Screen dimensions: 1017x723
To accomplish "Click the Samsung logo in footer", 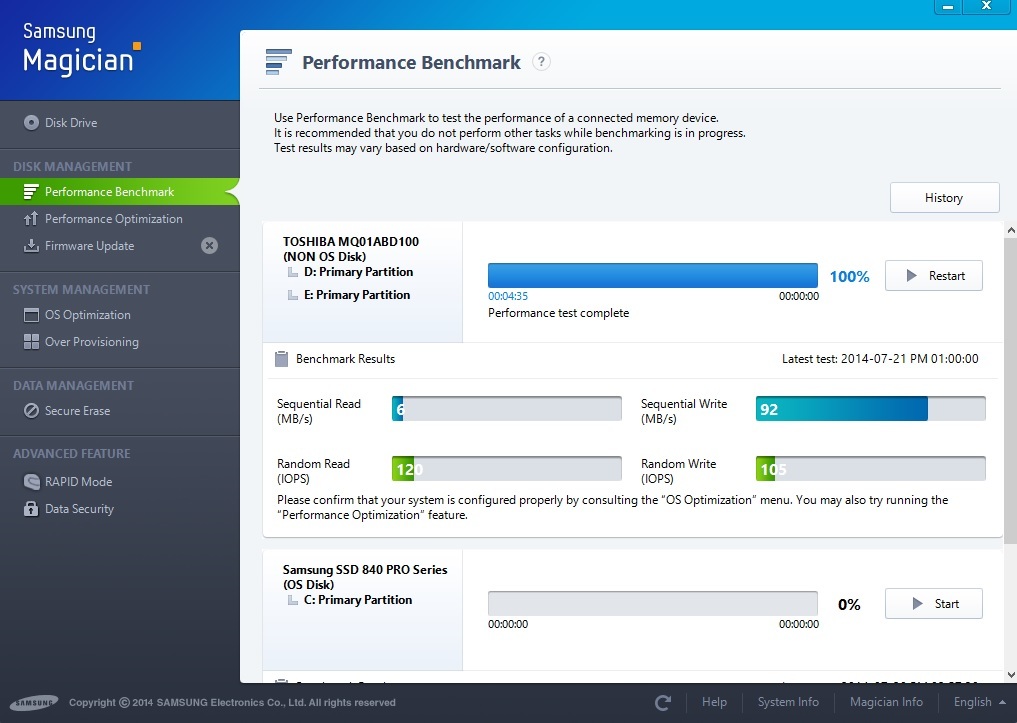I will 34,703.
